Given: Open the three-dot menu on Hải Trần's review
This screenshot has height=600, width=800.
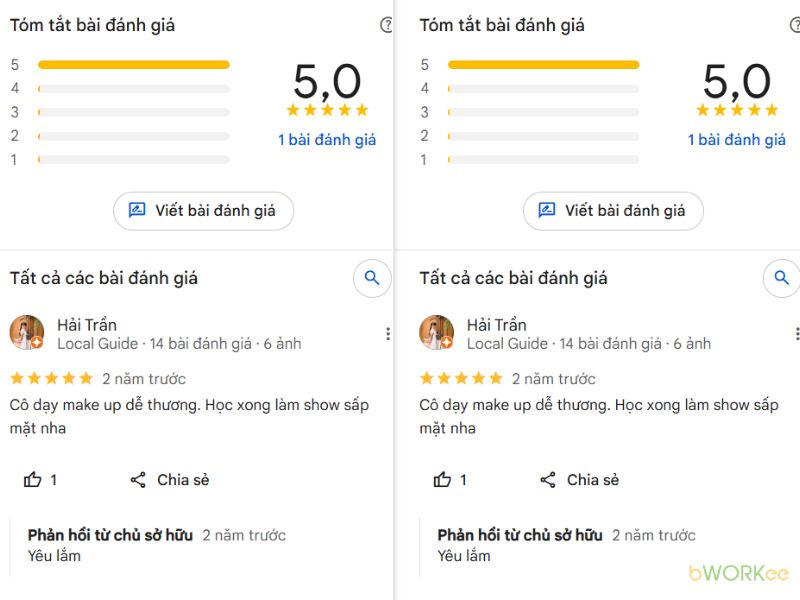Looking at the screenshot, I should (x=388, y=333).
